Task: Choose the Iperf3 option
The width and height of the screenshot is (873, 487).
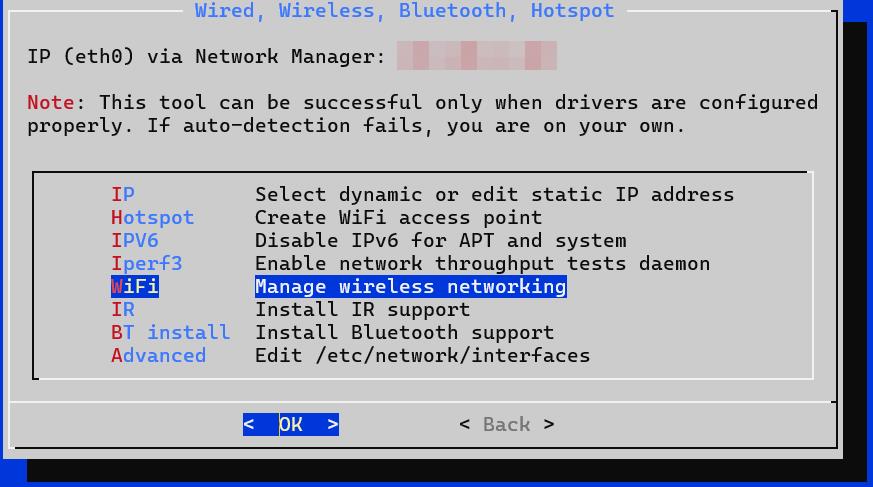Action: (146, 263)
